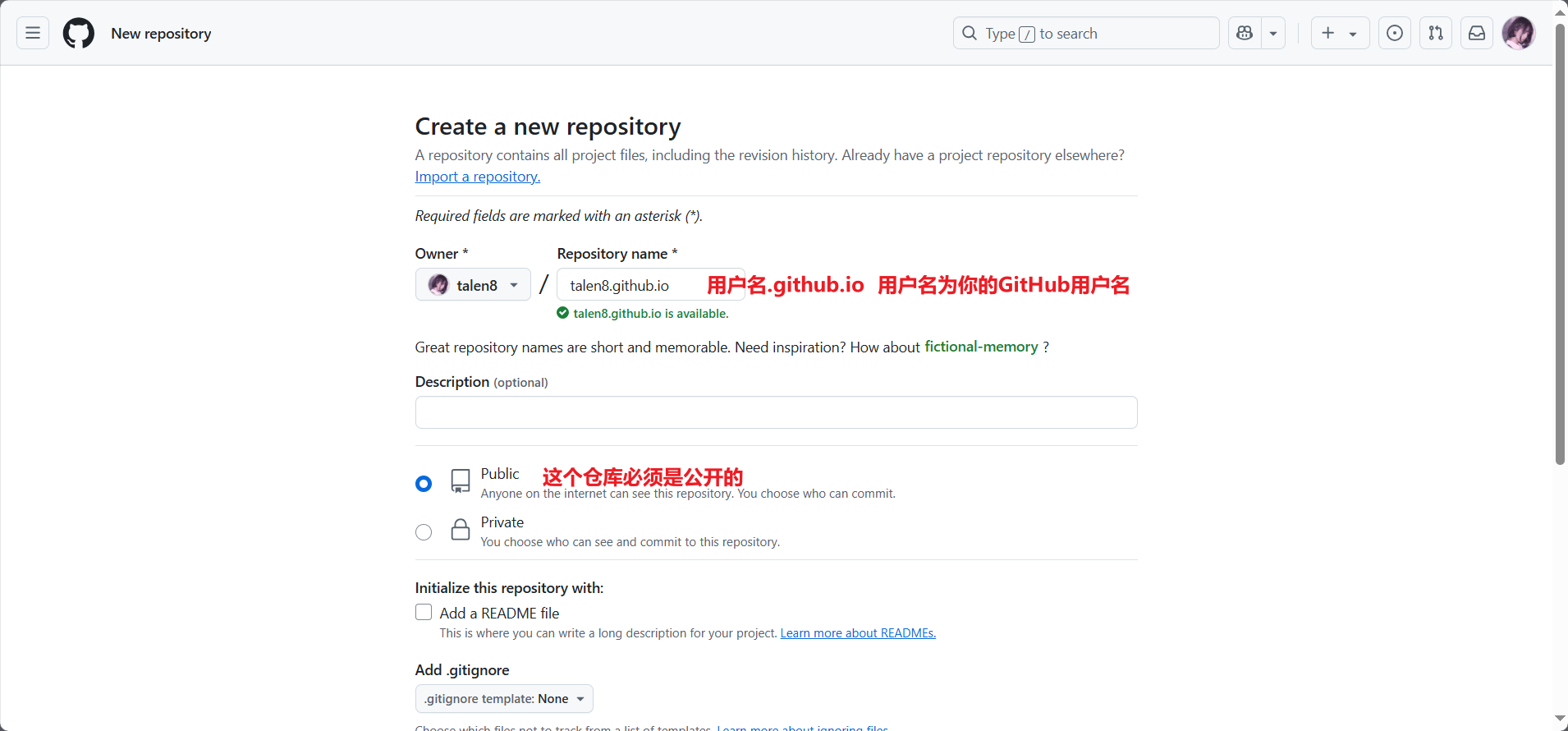The image size is (1568, 731).
Task: Open the .gitignore template dropdown
Action: click(504, 699)
